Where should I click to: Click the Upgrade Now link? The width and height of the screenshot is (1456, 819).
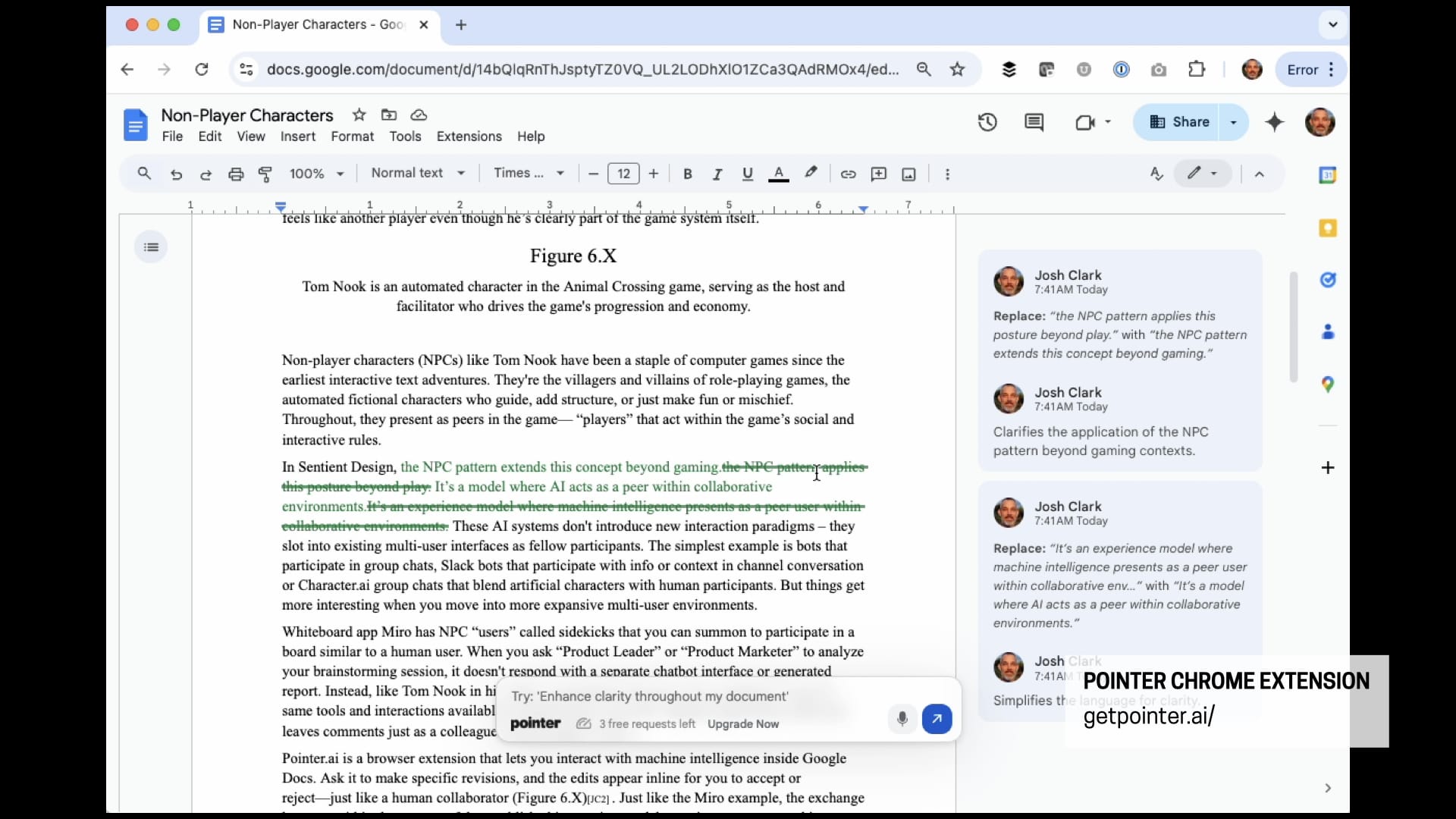742,724
